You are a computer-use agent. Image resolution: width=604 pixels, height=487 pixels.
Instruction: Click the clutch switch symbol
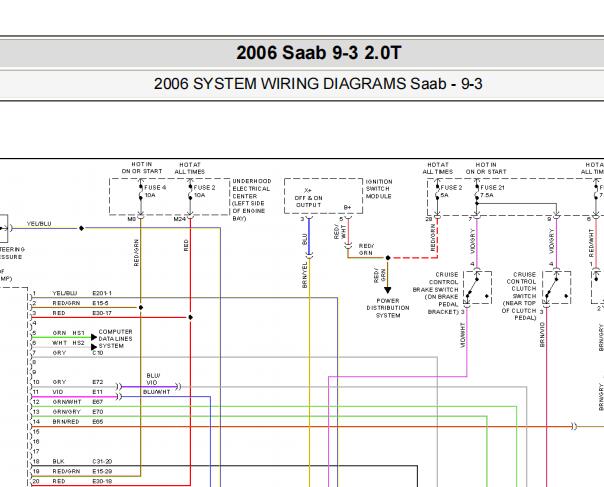(557, 287)
